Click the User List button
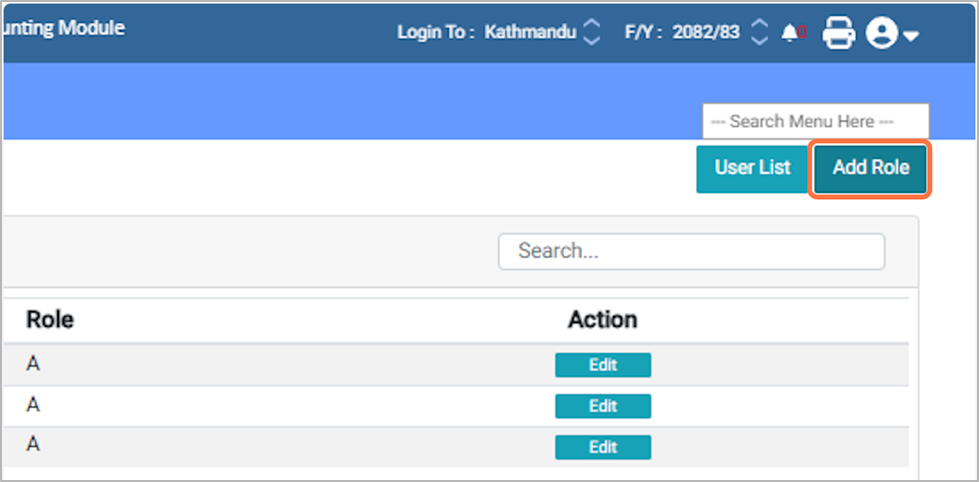The width and height of the screenshot is (979, 482). pos(752,168)
